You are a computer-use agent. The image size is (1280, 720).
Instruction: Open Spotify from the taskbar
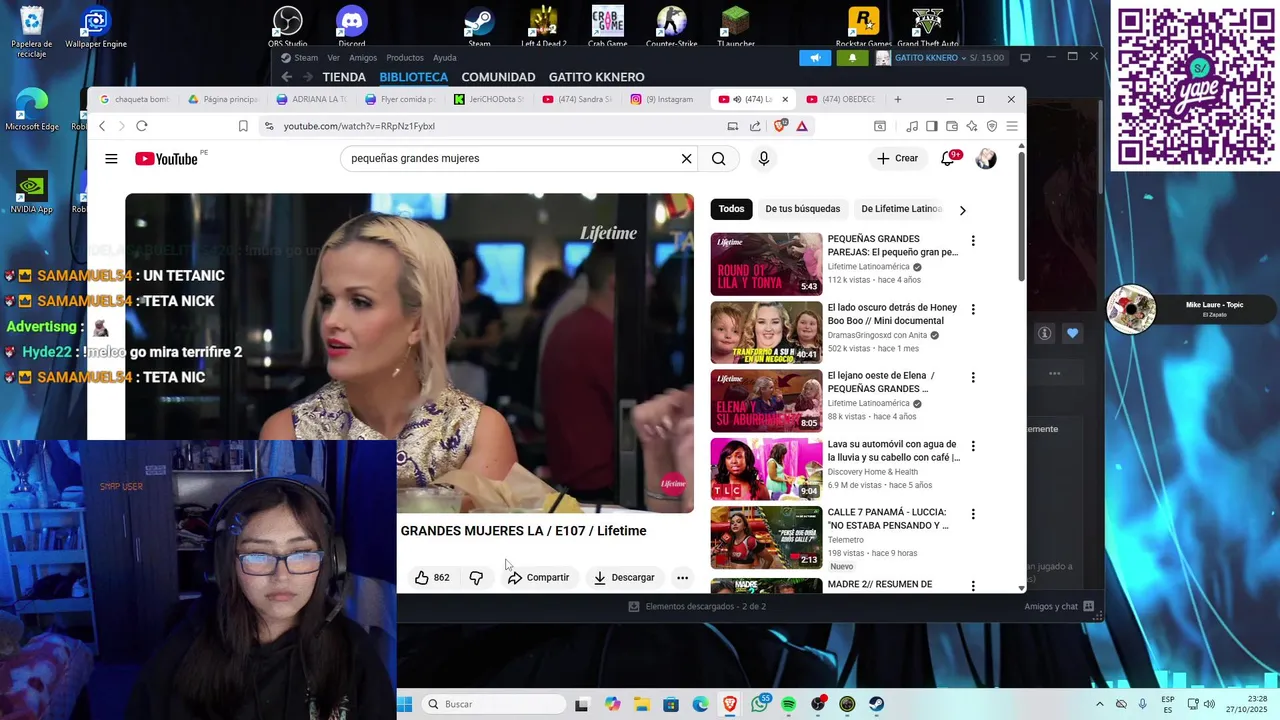click(x=789, y=704)
